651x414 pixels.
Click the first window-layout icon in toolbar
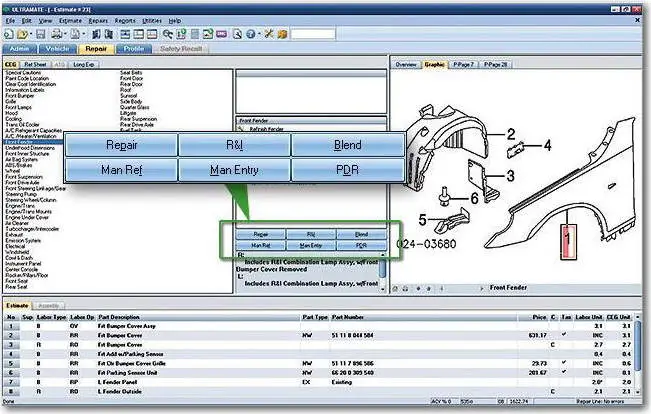125,34
